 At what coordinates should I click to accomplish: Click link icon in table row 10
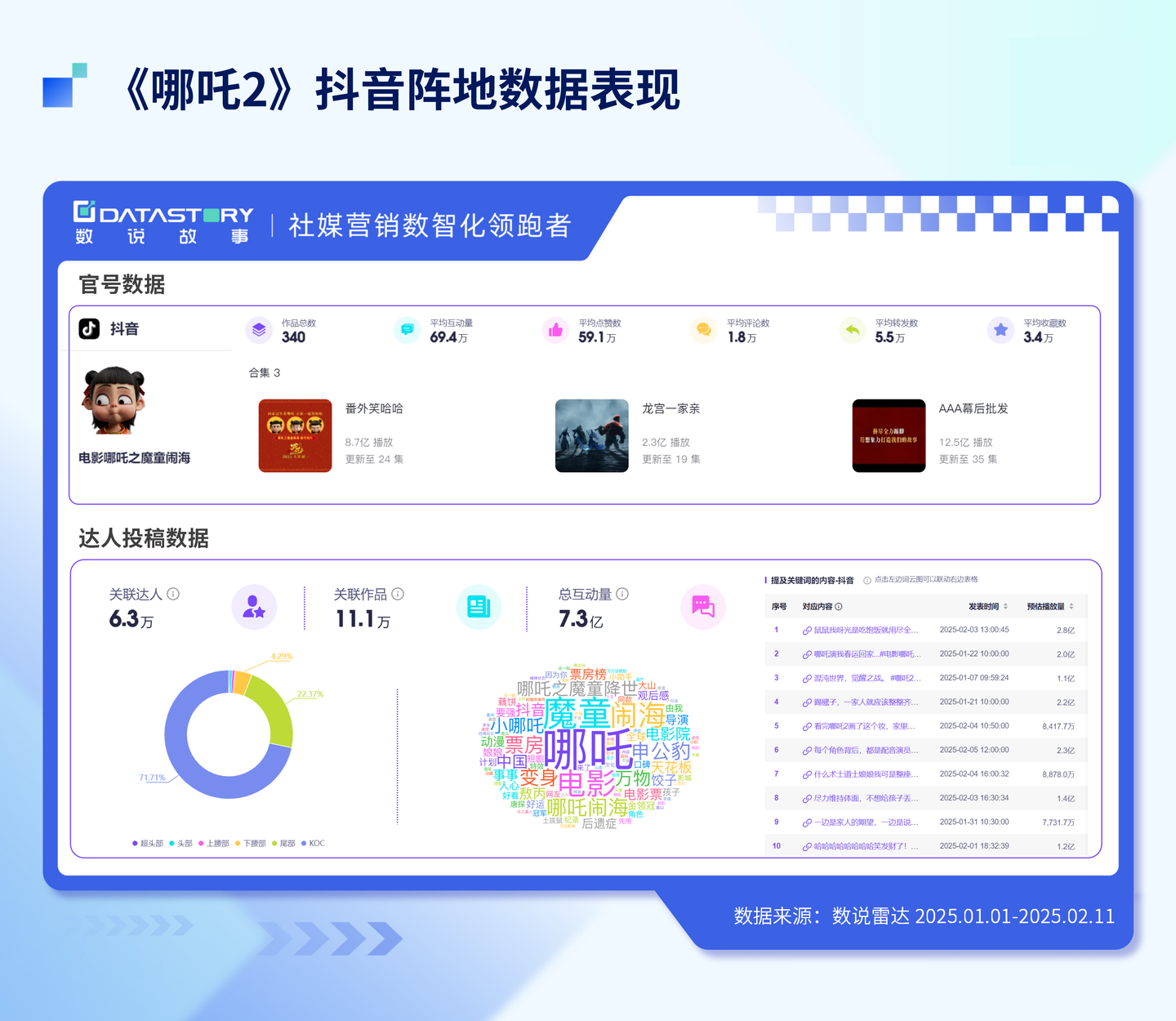(x=807, y=847)
